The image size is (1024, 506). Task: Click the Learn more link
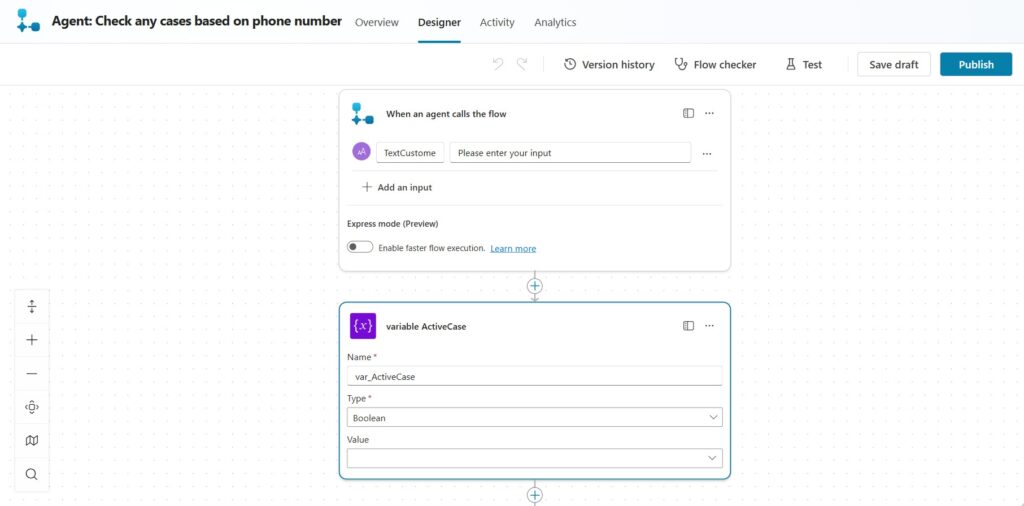[x=513, y=248]
